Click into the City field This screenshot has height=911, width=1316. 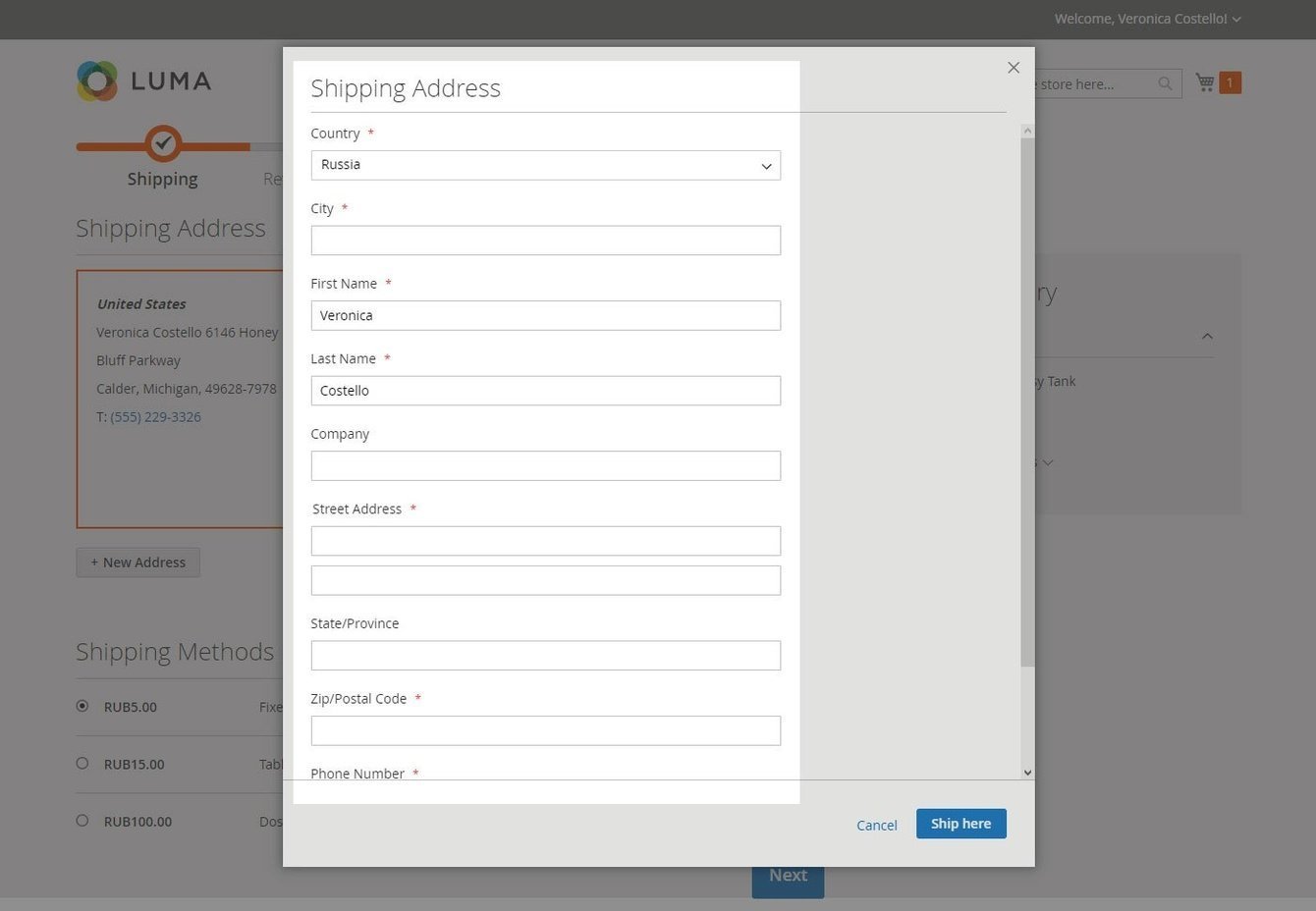tap(545, 241)
